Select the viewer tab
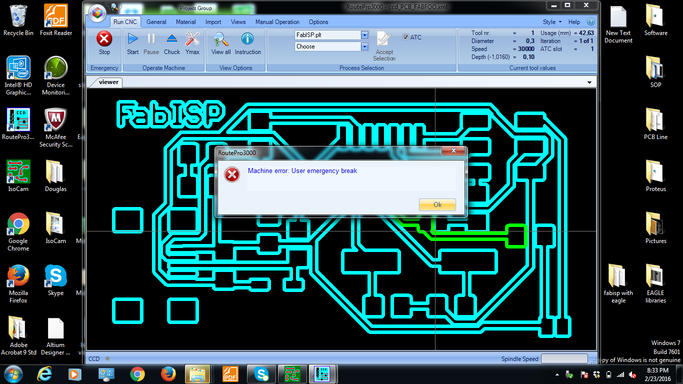The image size is (683, 384). [x=108, y=82]
